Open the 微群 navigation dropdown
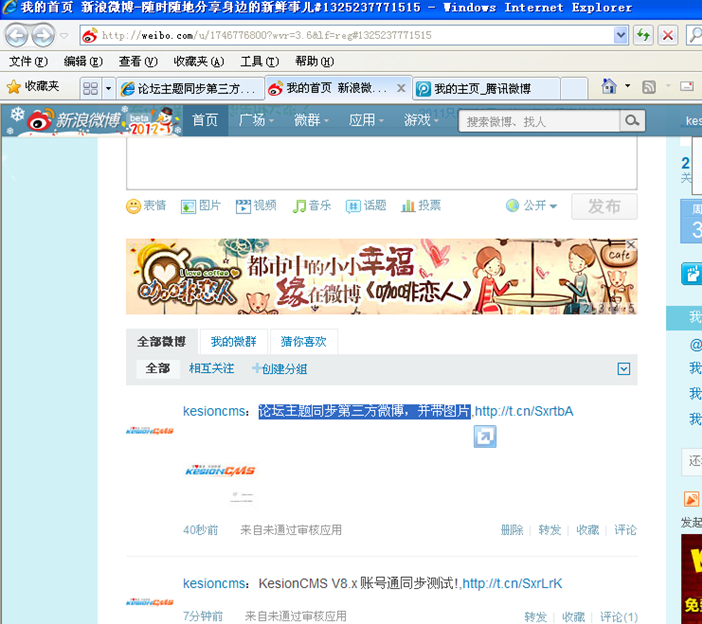The height and width of the screenshot is (624, 702). click(312, 120)
